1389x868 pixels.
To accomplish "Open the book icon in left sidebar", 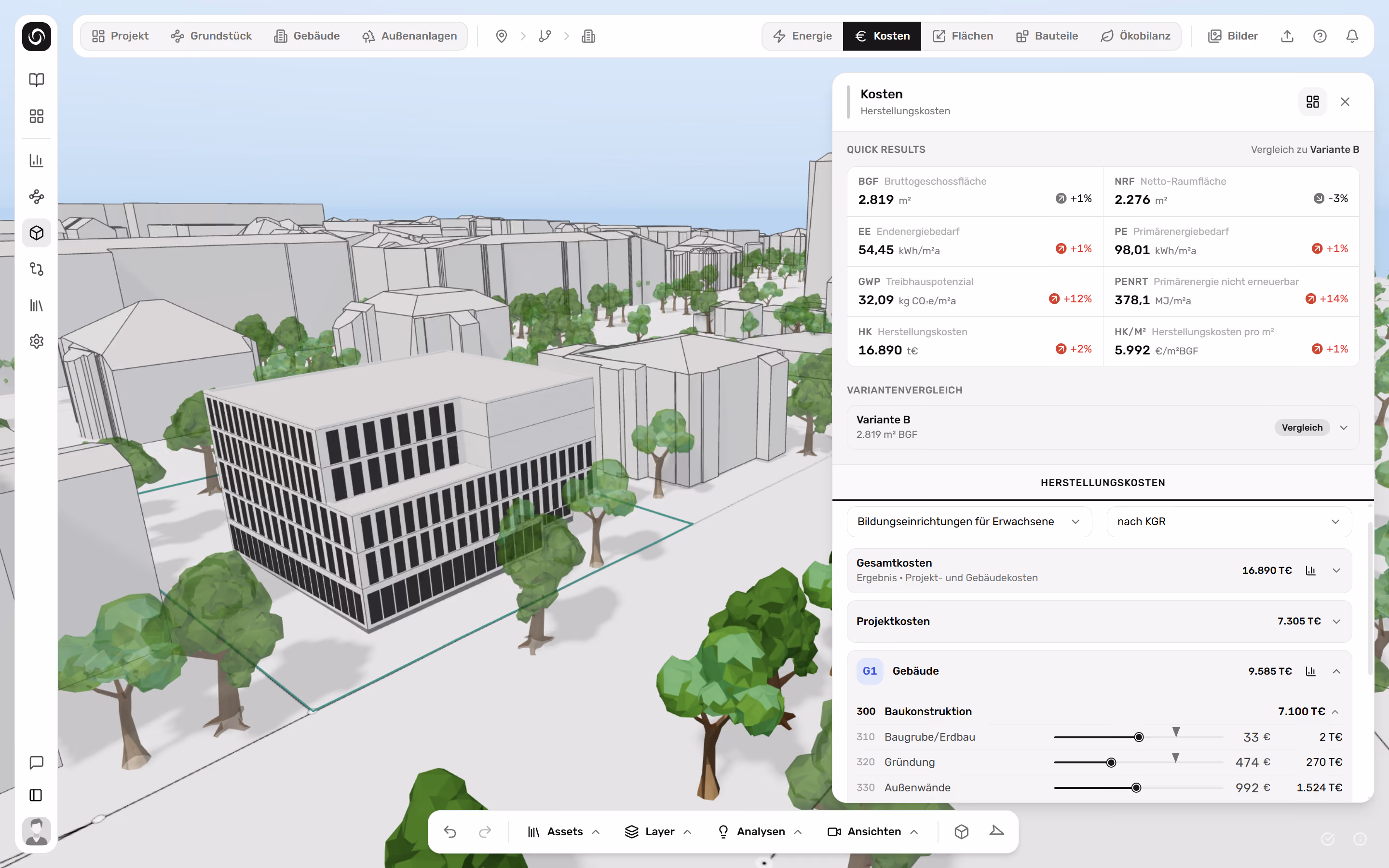I will (x=36, y=80).
